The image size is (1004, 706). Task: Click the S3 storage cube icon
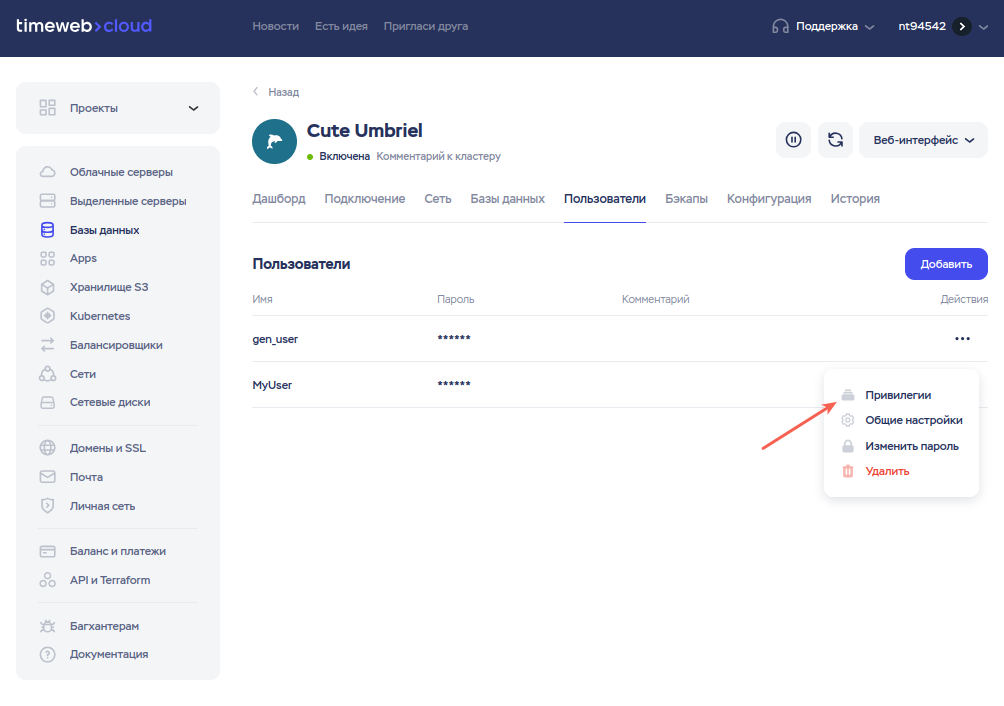tap(47, 287)
